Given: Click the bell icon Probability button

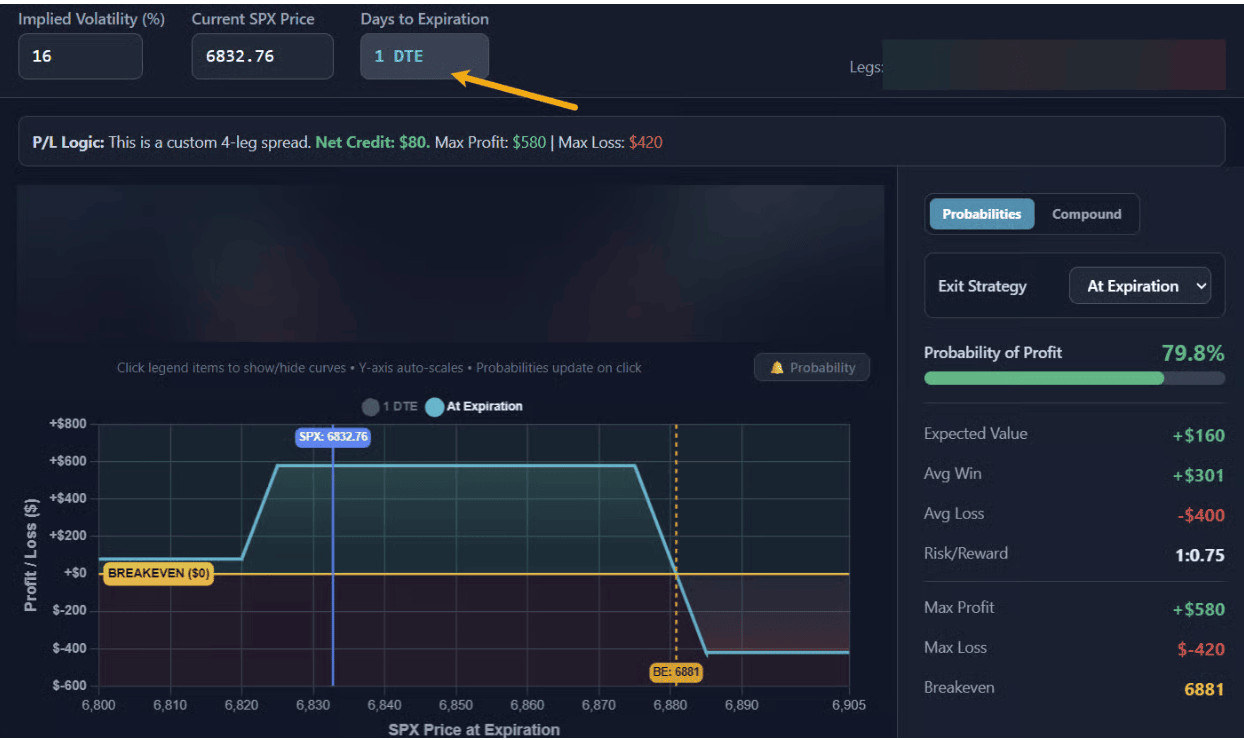Looking at the screenshot, I should (x=811, y=368).
